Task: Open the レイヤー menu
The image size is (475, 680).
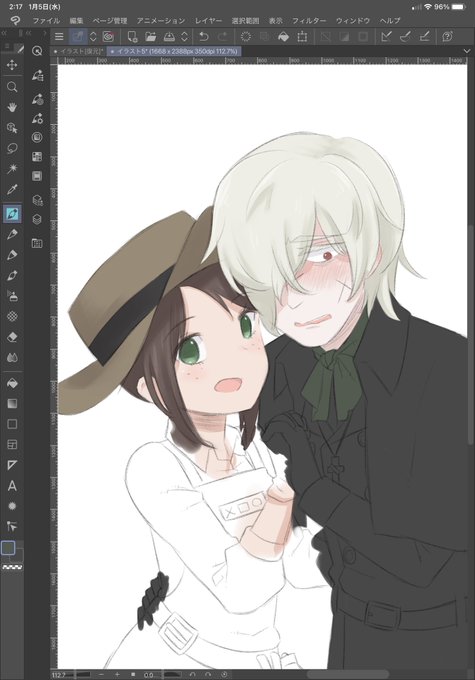Action: click(x=208, y=20)
